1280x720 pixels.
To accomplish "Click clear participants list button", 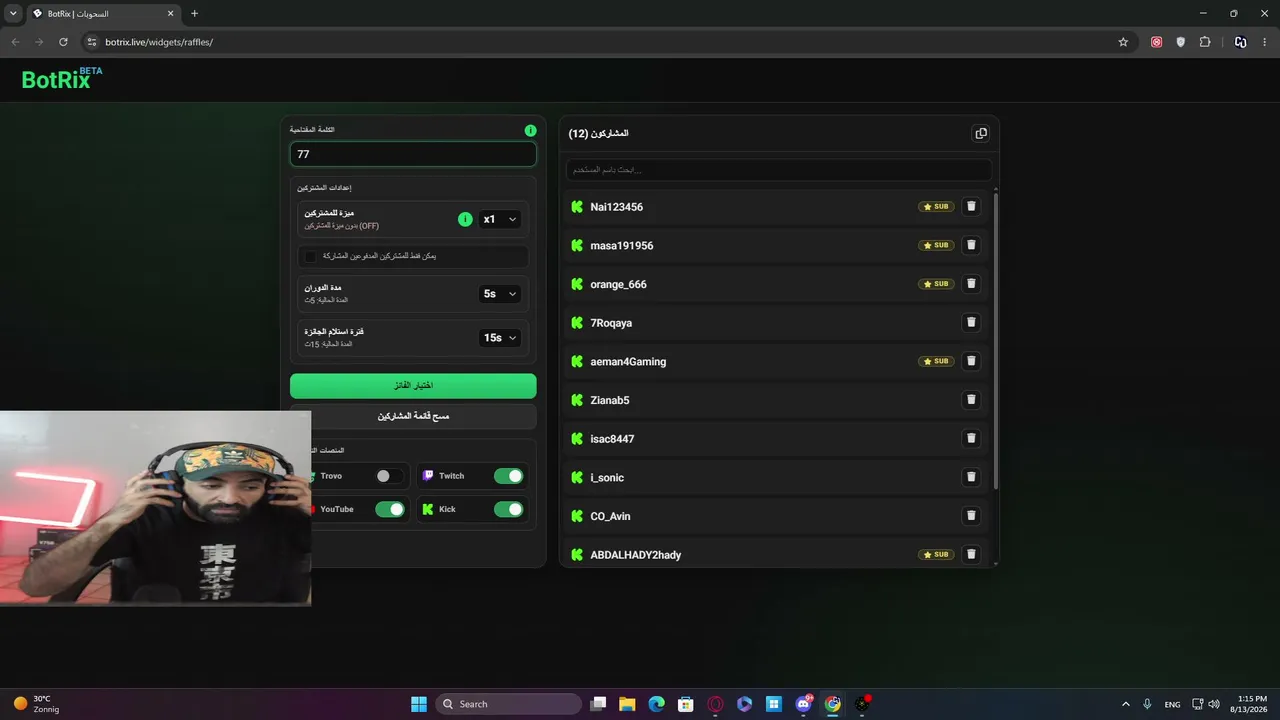I will (x=413, y=416).
